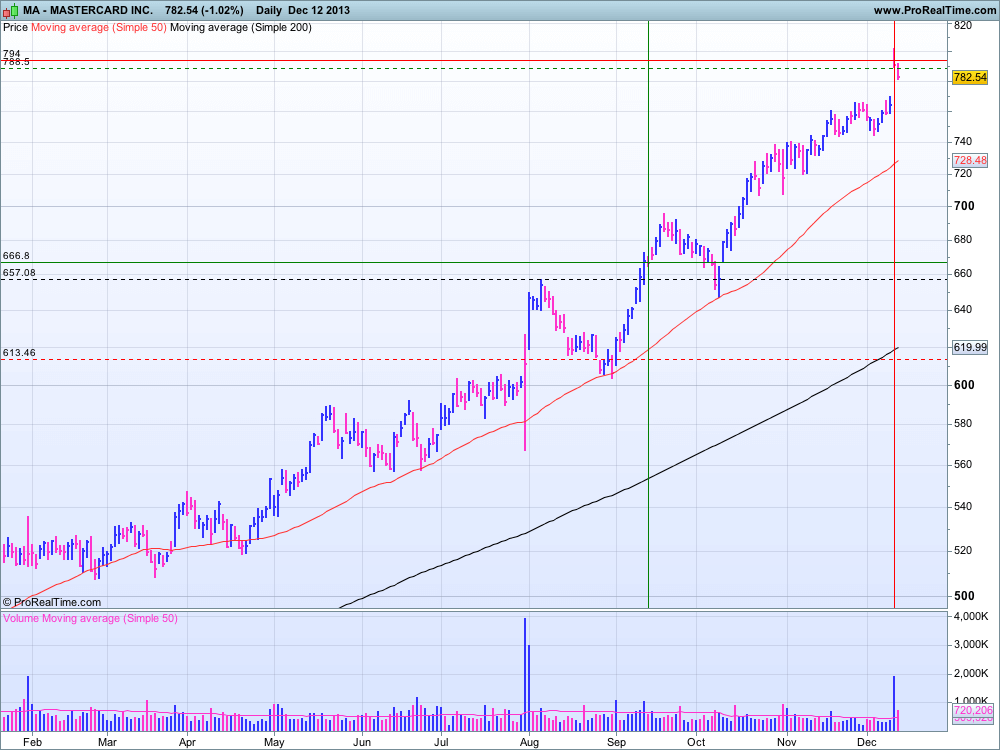The width and height of the screenshot is (1000, 750).
Task: Click the © ProRealTime.com copyright text
Action: [52, 602]
